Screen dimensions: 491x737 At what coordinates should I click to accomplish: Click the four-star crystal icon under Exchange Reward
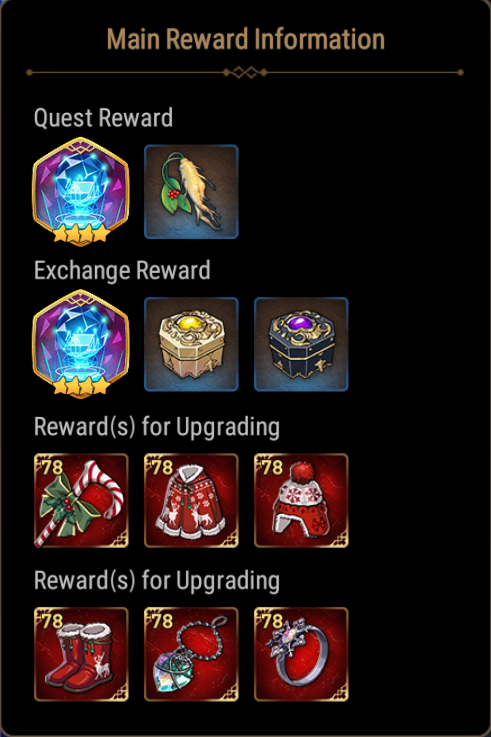(81, 344)
